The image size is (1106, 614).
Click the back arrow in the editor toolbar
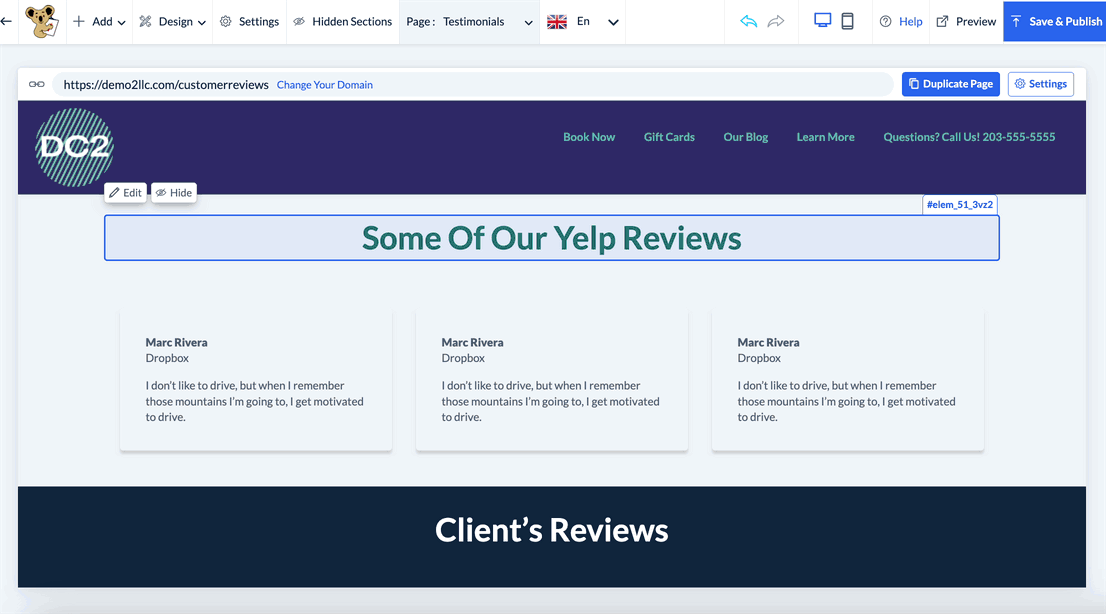coord(6,21)
